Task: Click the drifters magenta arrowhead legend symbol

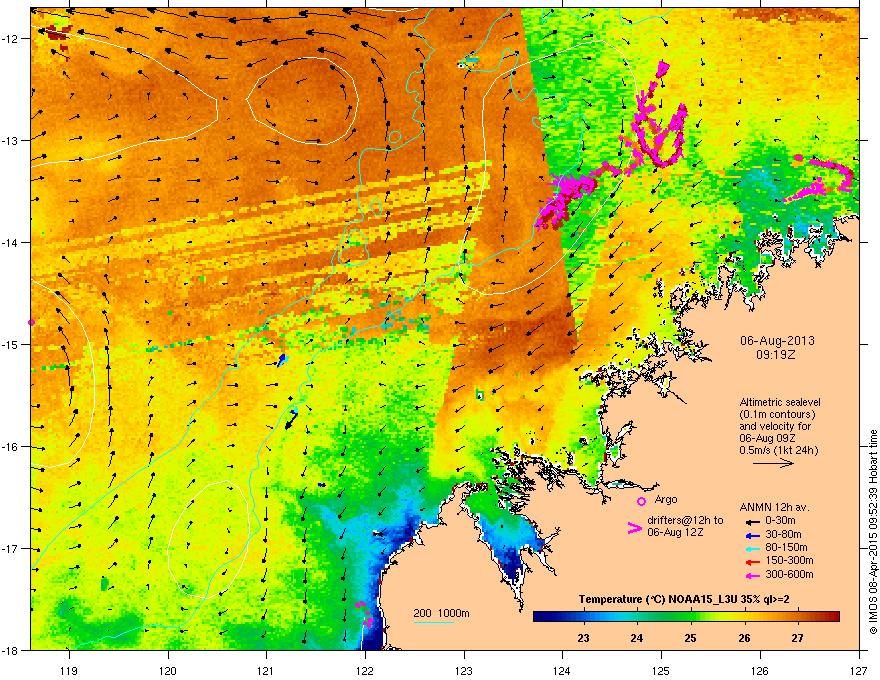Action: [634, 528]
